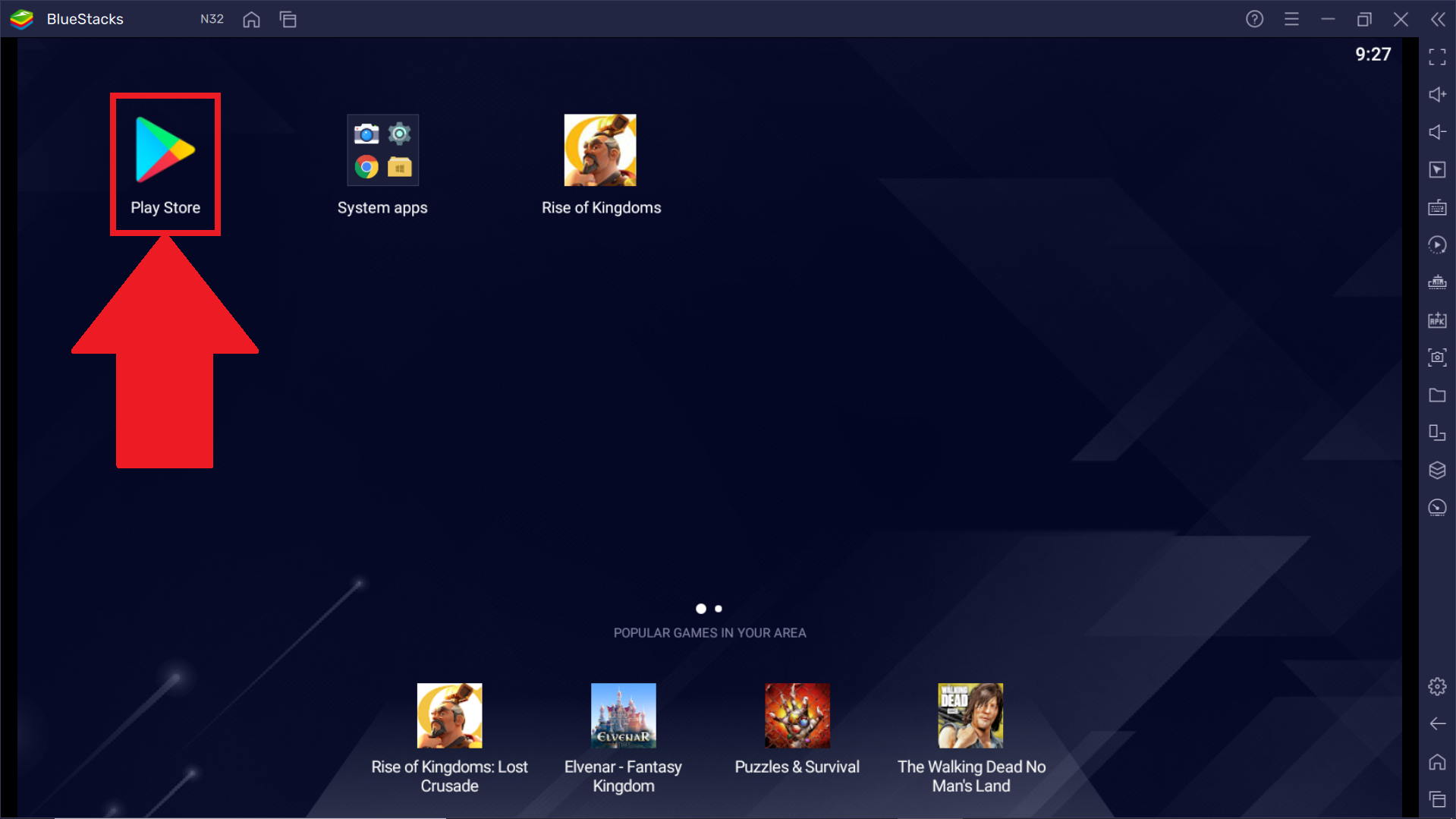Click the POPULAR GAMES IN YOUR AREA heading
1456x819 pixels.
(x=709, y=633)
